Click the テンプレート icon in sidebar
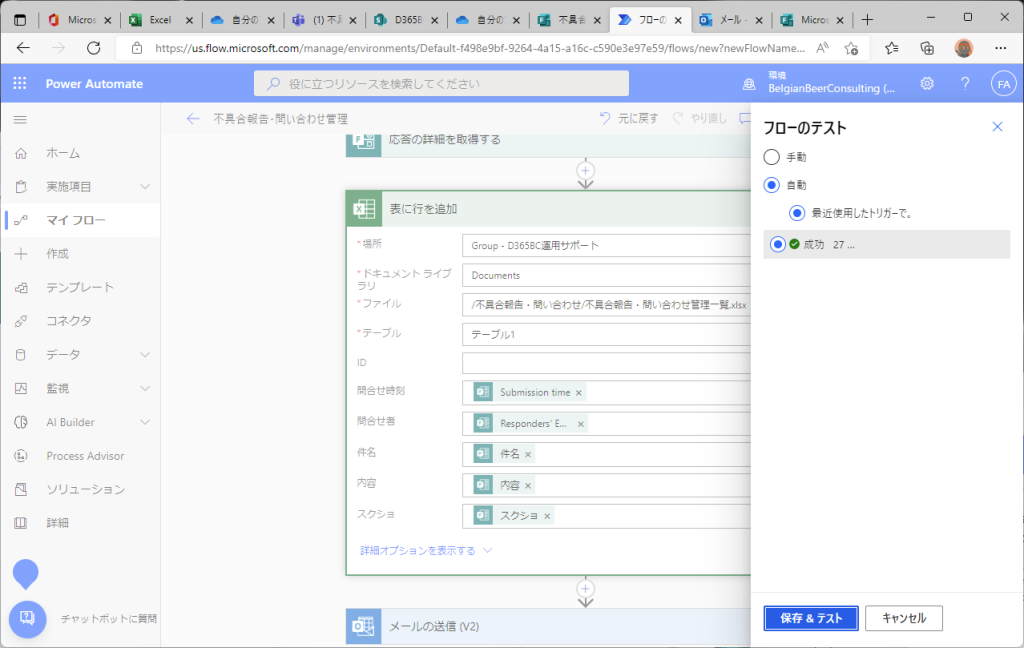This screenshot has height=648, width=1024. (21, 287)
